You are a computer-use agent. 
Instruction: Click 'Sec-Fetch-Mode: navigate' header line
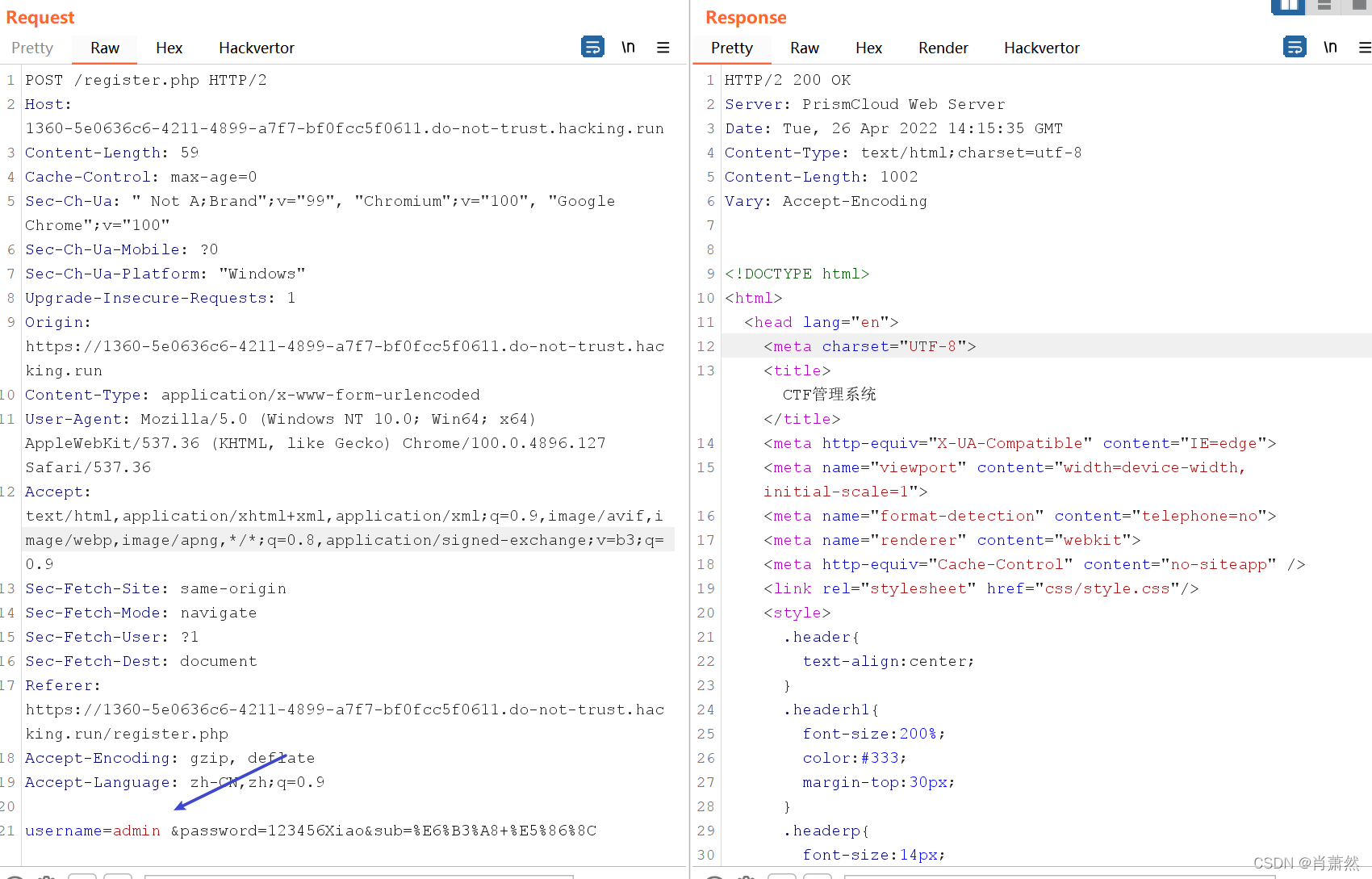[x=141, y=613]
